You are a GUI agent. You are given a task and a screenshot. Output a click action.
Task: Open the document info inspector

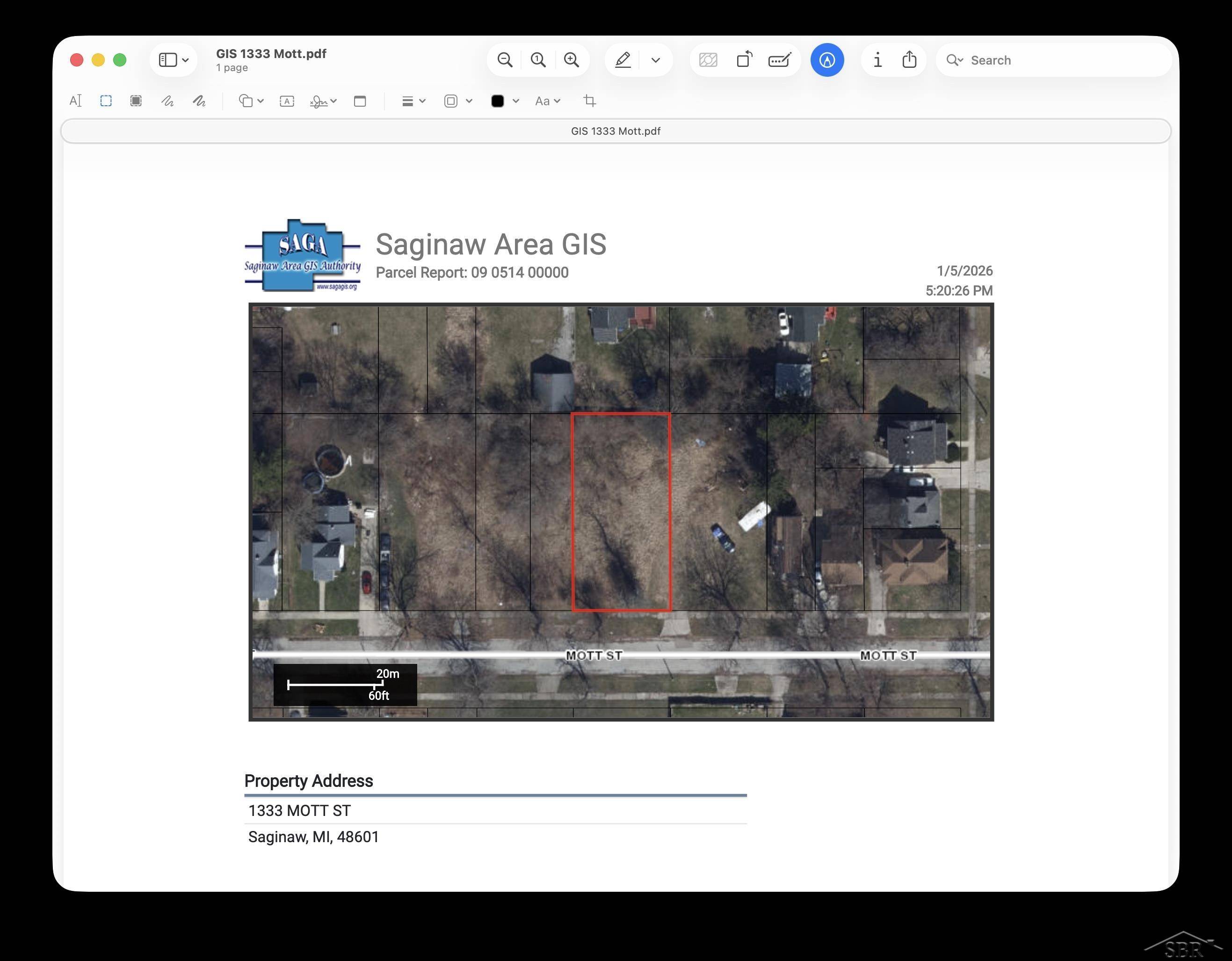[x=877, y=59]
